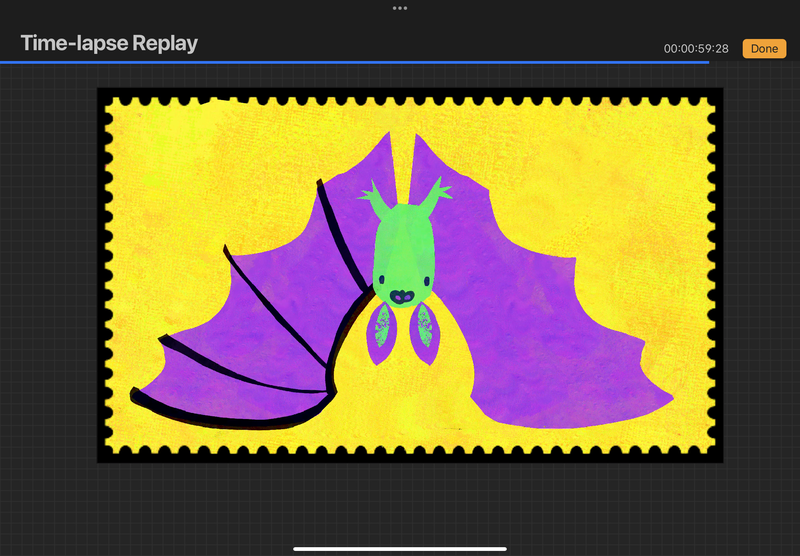Click the unfilled end of progress bar
Image resolution: width=800 pixels, height=556 pixels.
[754, 62]
